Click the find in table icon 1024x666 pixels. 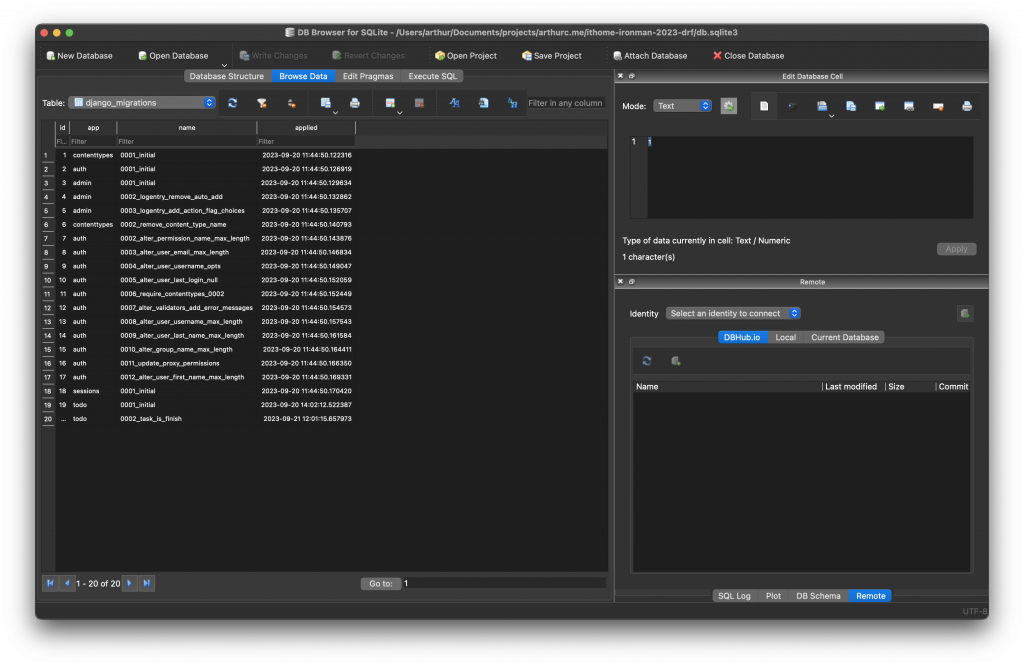[455, 103]
